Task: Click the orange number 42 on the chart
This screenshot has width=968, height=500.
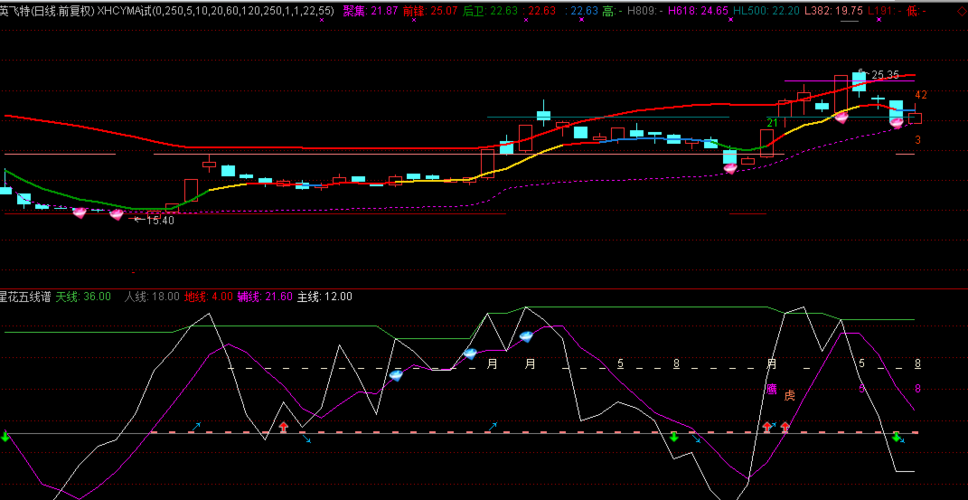Action: pyautogui.click(x=921, y=95)
